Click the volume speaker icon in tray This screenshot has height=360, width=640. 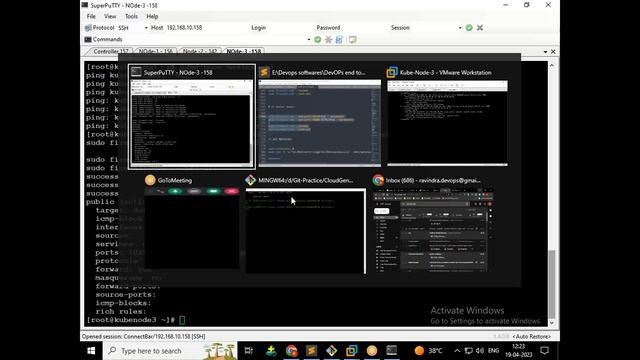coord(480,351)
